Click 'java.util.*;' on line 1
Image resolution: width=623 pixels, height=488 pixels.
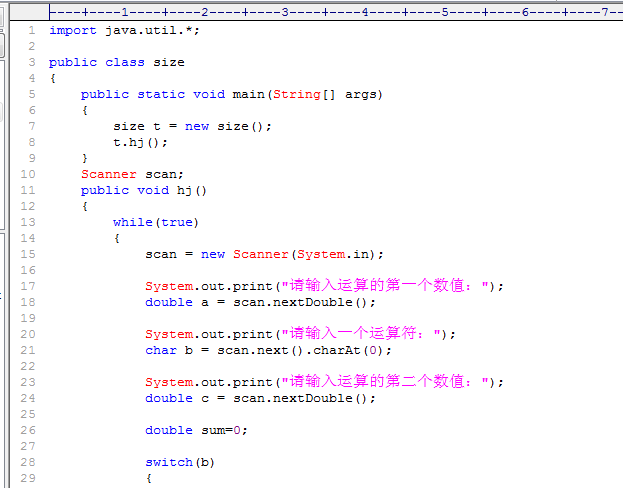(153, 31)
